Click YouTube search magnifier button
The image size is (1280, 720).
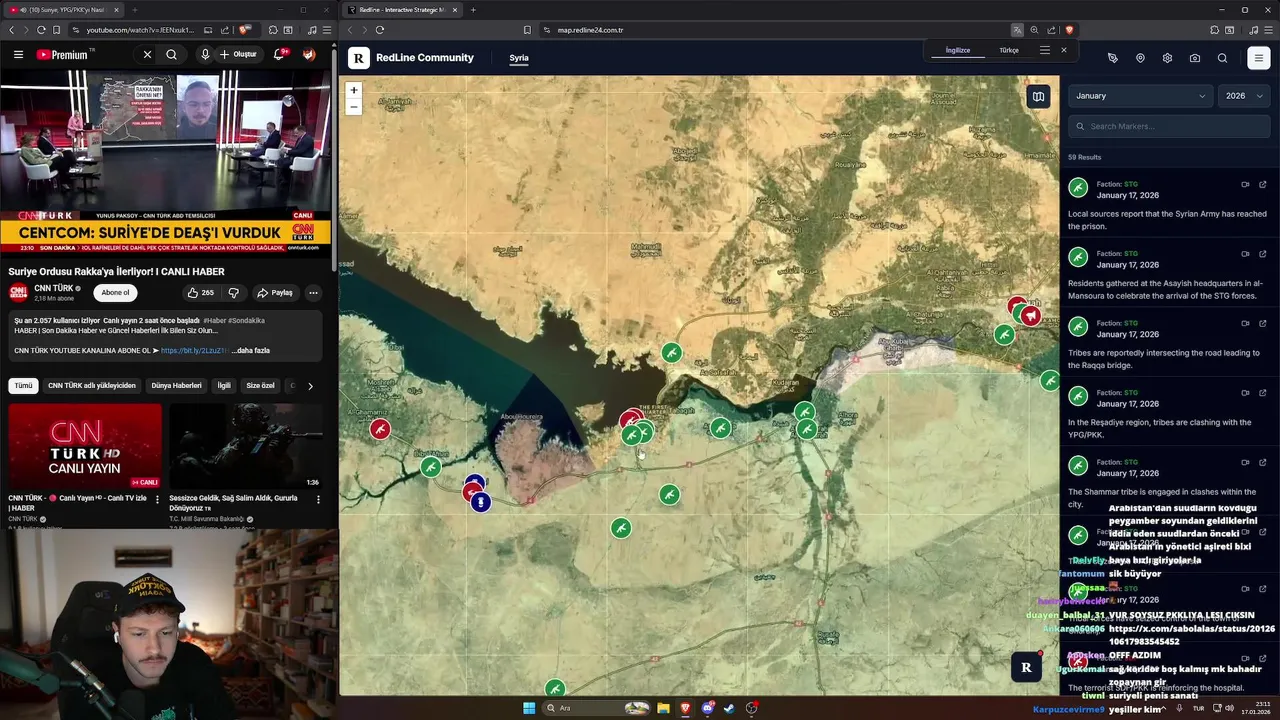(171, 54)
